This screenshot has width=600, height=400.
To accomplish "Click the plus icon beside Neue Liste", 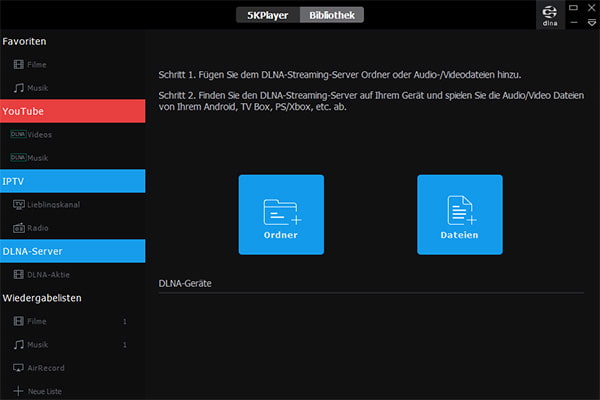I will (x=18, y=391).
